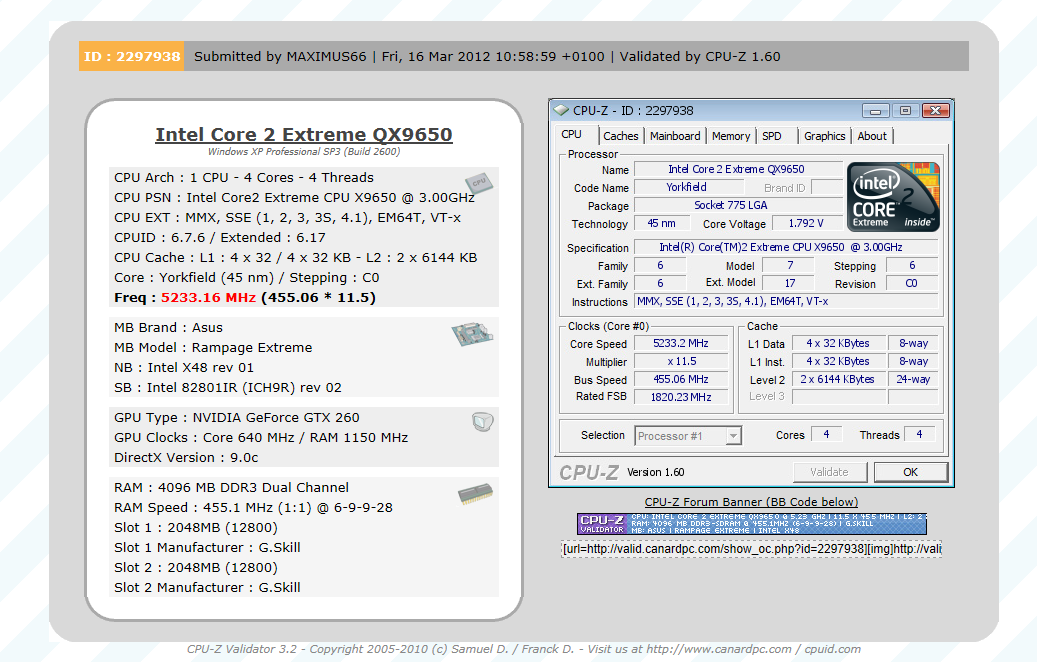
Task: Switch to the Caches tab
Action: (x=620, y=136)
